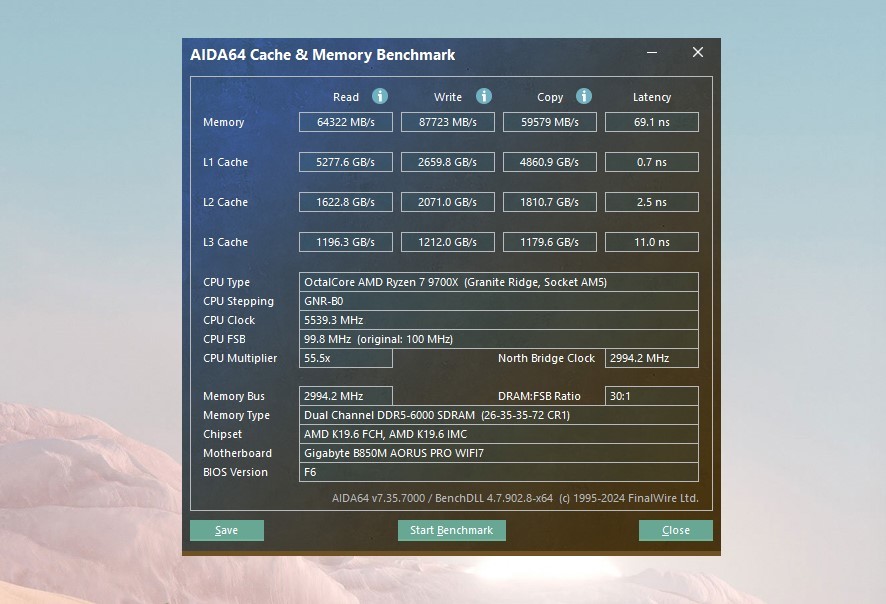
Task: Click the CPU Type label
Action: (227, 282)
